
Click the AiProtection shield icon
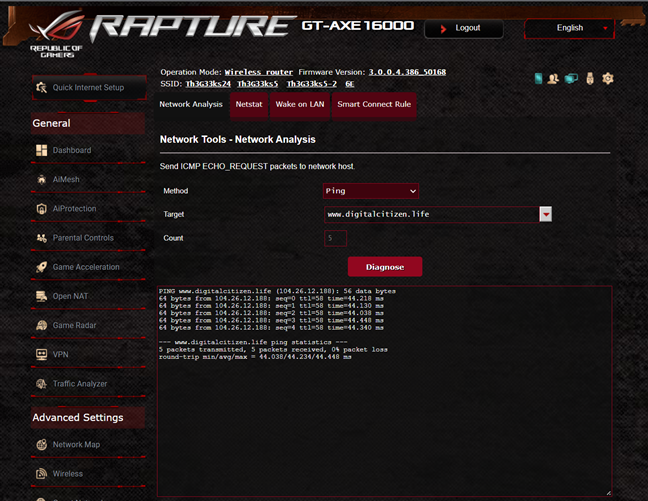[x=41, y=209]
